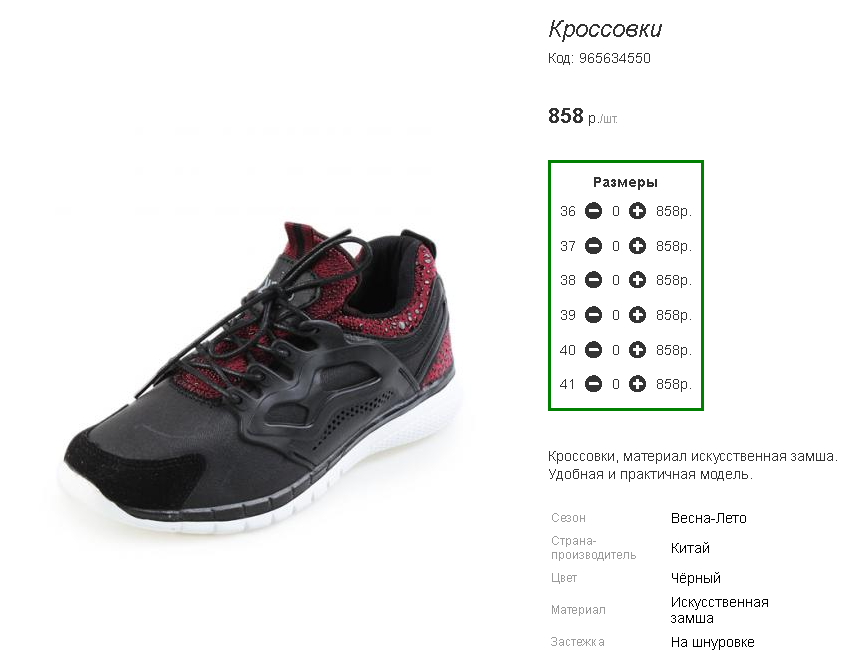Click the Кроссовки product title
Screen dimensions: 848x657
pos(605,29)
